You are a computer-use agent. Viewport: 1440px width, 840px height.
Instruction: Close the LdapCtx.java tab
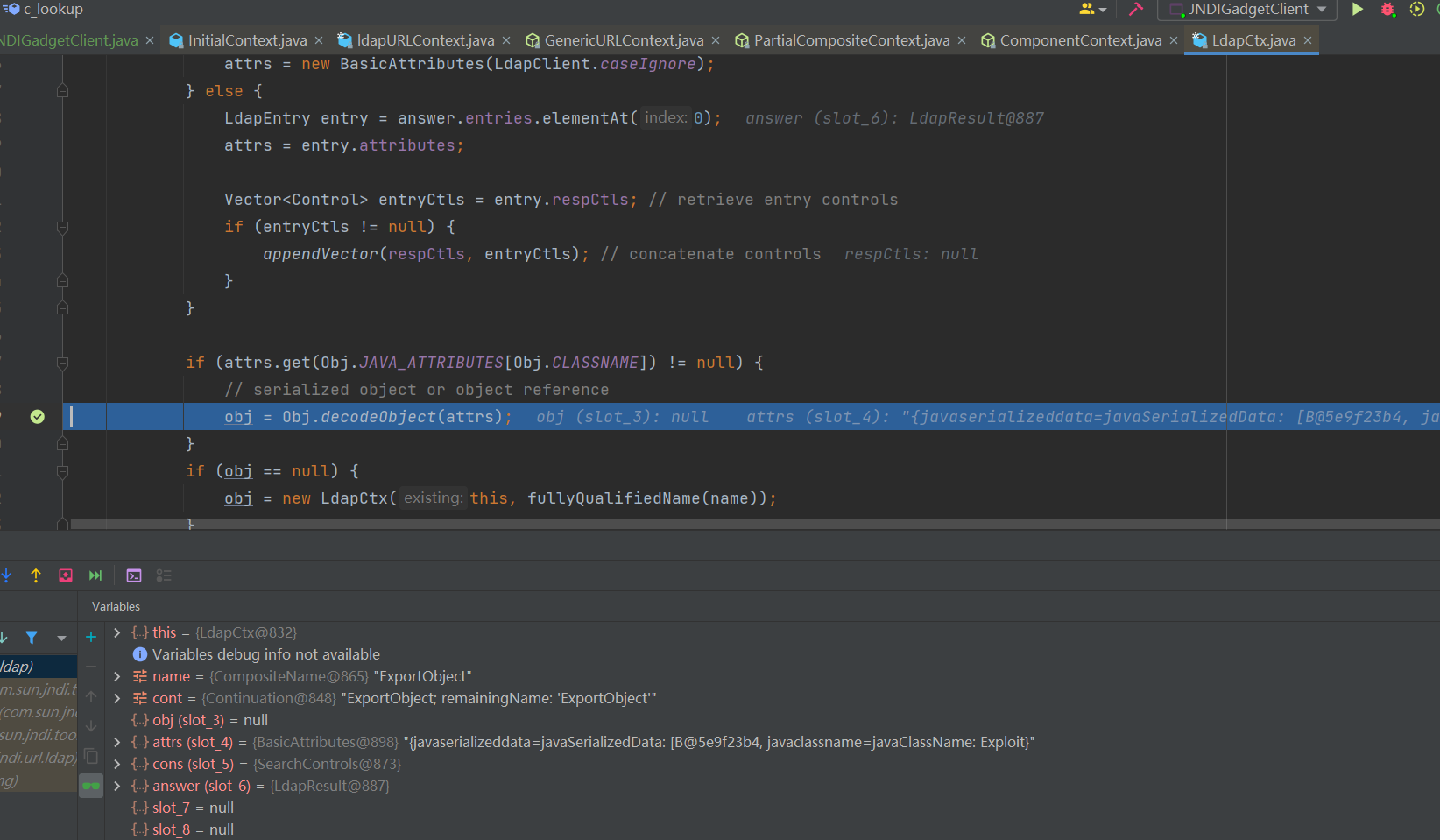coord(1308,40)
